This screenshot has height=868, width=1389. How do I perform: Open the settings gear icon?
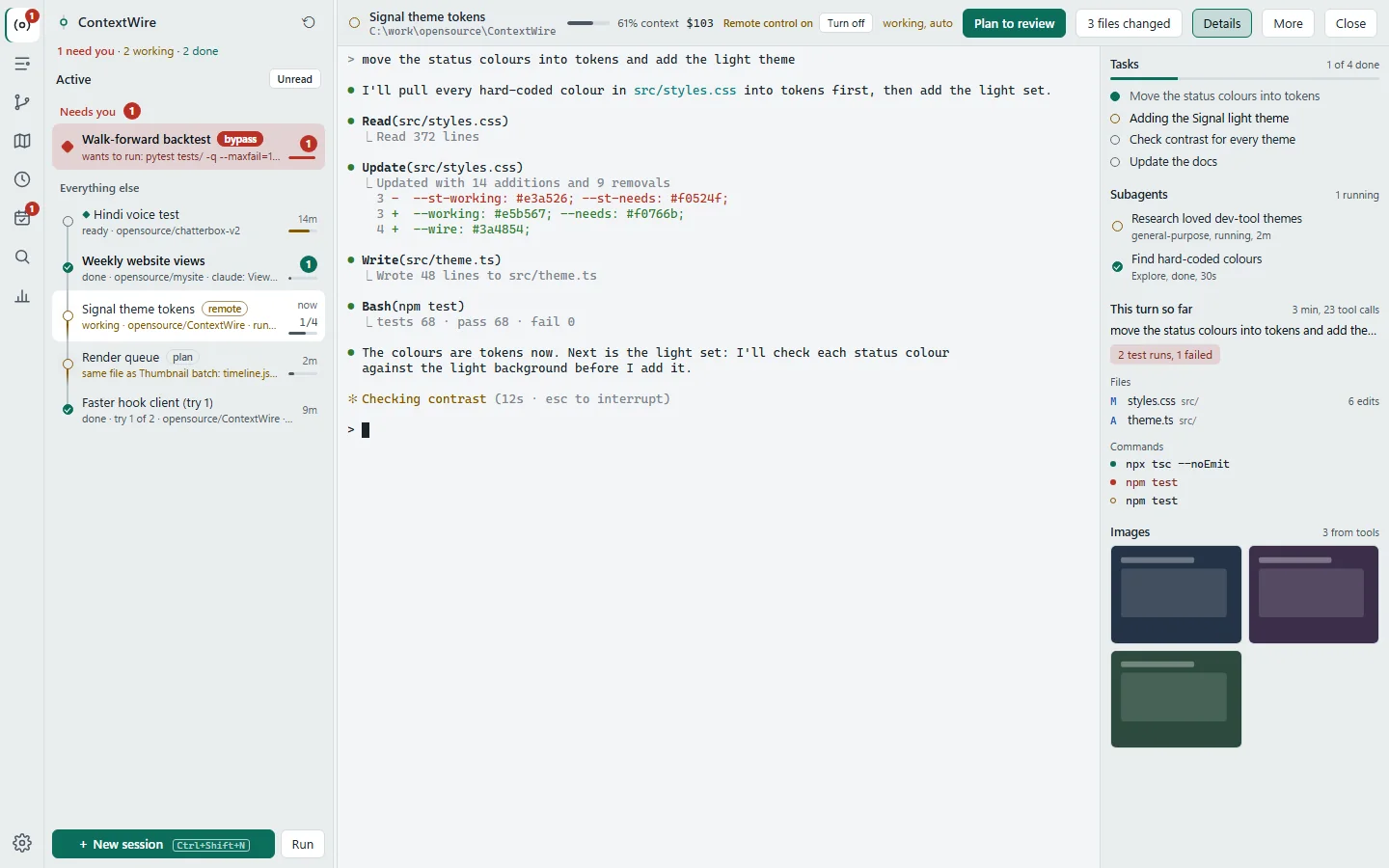22,843
